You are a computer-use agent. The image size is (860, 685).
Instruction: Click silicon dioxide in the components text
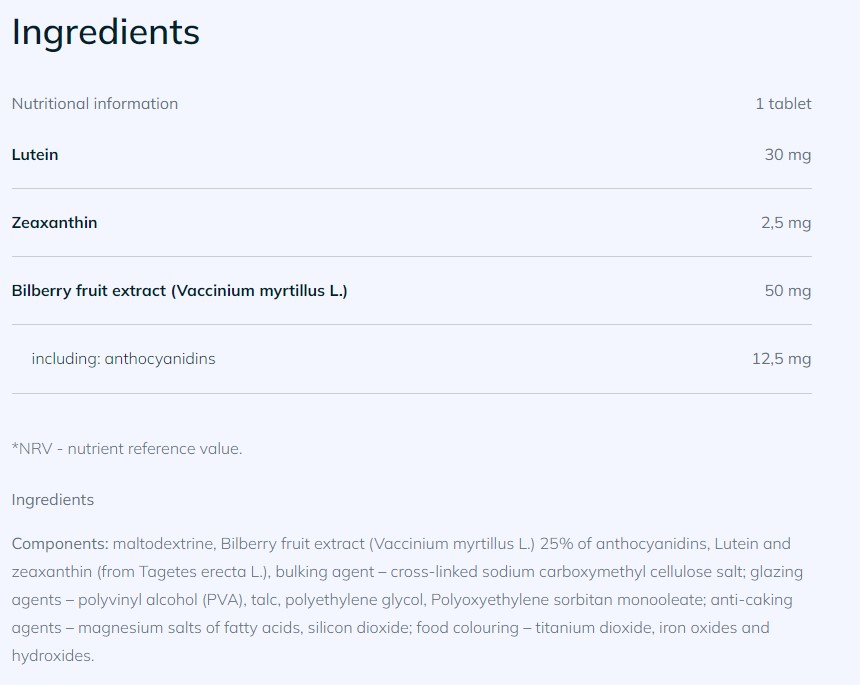pos(357,628)
